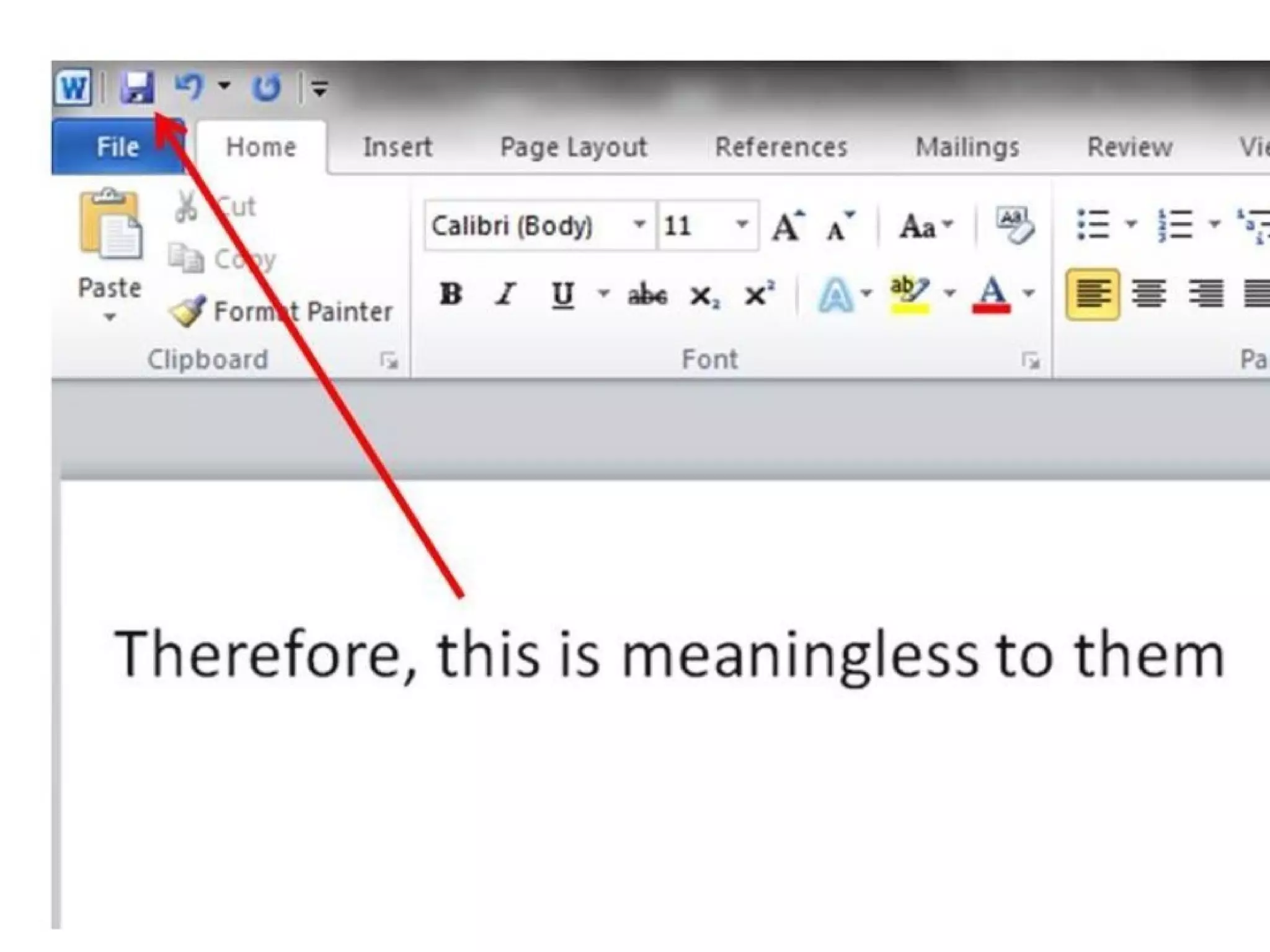
Task: Toggle Italic formatting
Action: point(506,294)
